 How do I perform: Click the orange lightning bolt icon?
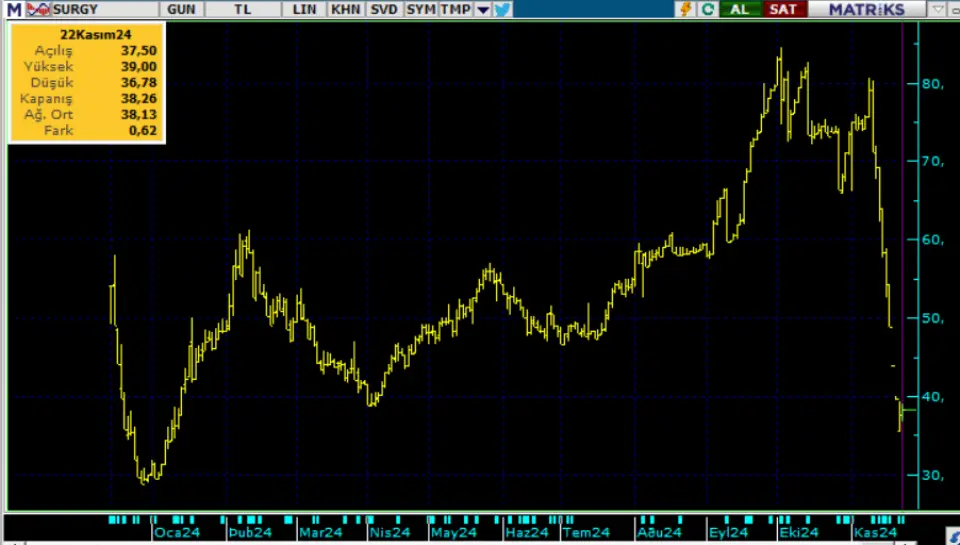(x=686, y=9)
